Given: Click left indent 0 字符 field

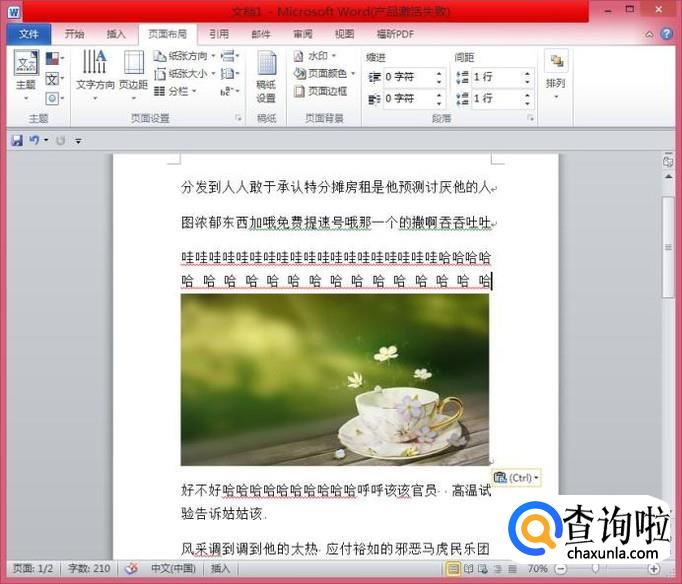Looking at the screenshot, I should click(x=409, y=77).
